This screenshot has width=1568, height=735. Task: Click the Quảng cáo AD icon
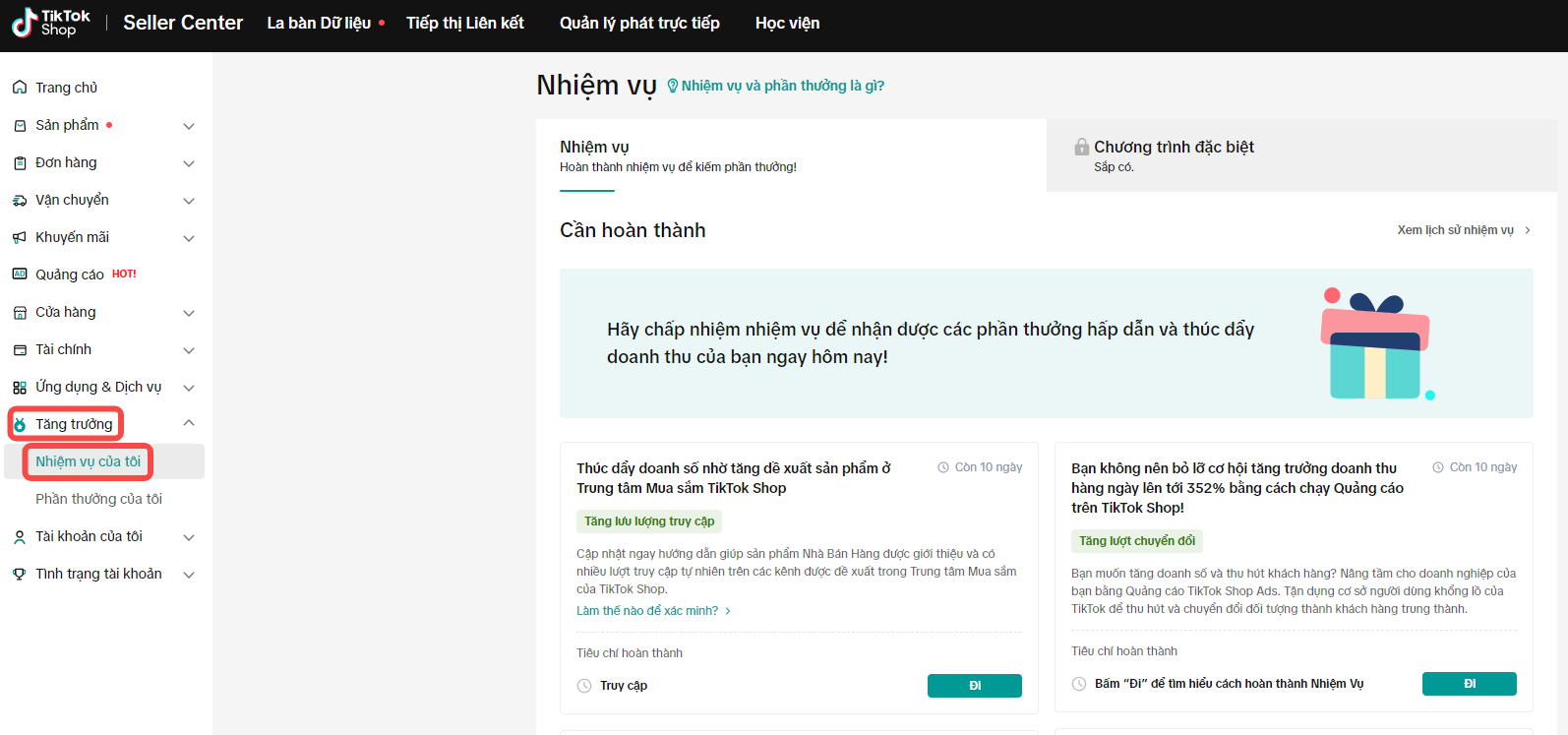click(x=20, y=275)
